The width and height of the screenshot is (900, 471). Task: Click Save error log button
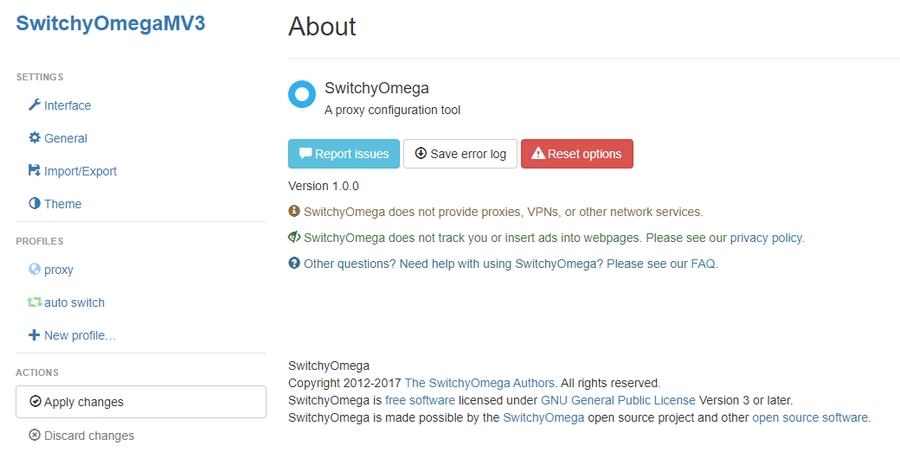click(460, 154)
